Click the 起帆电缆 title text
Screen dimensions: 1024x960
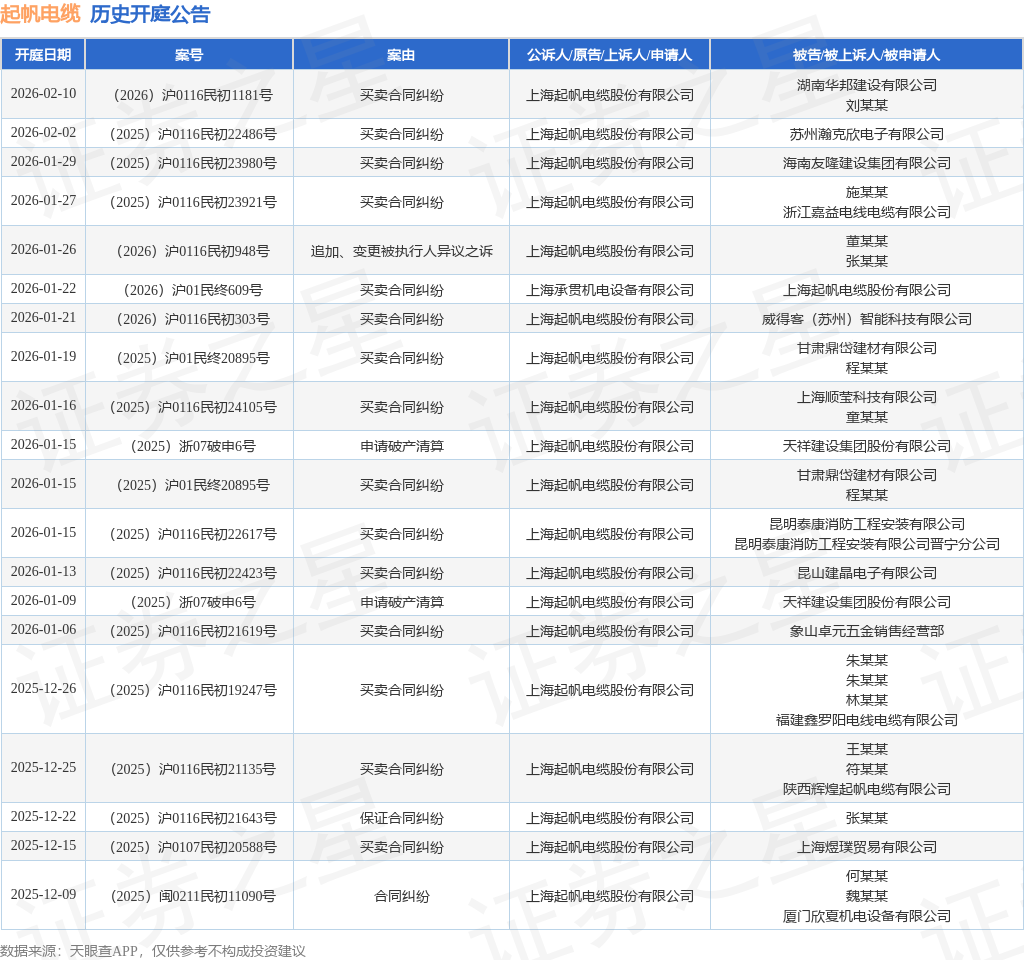pyautogui.click(x=40, y=14)
